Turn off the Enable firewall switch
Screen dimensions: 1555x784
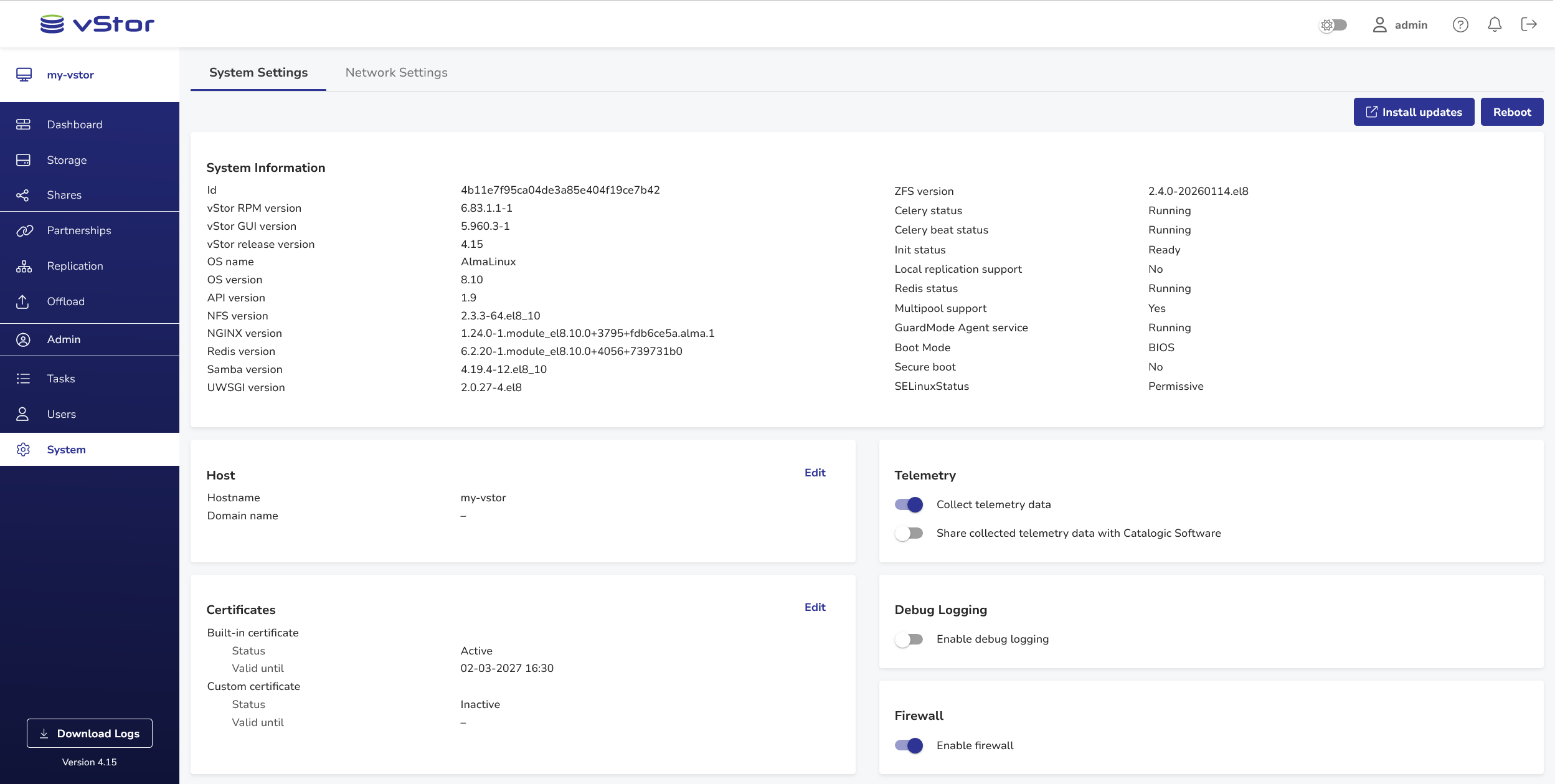pos(909,745)
